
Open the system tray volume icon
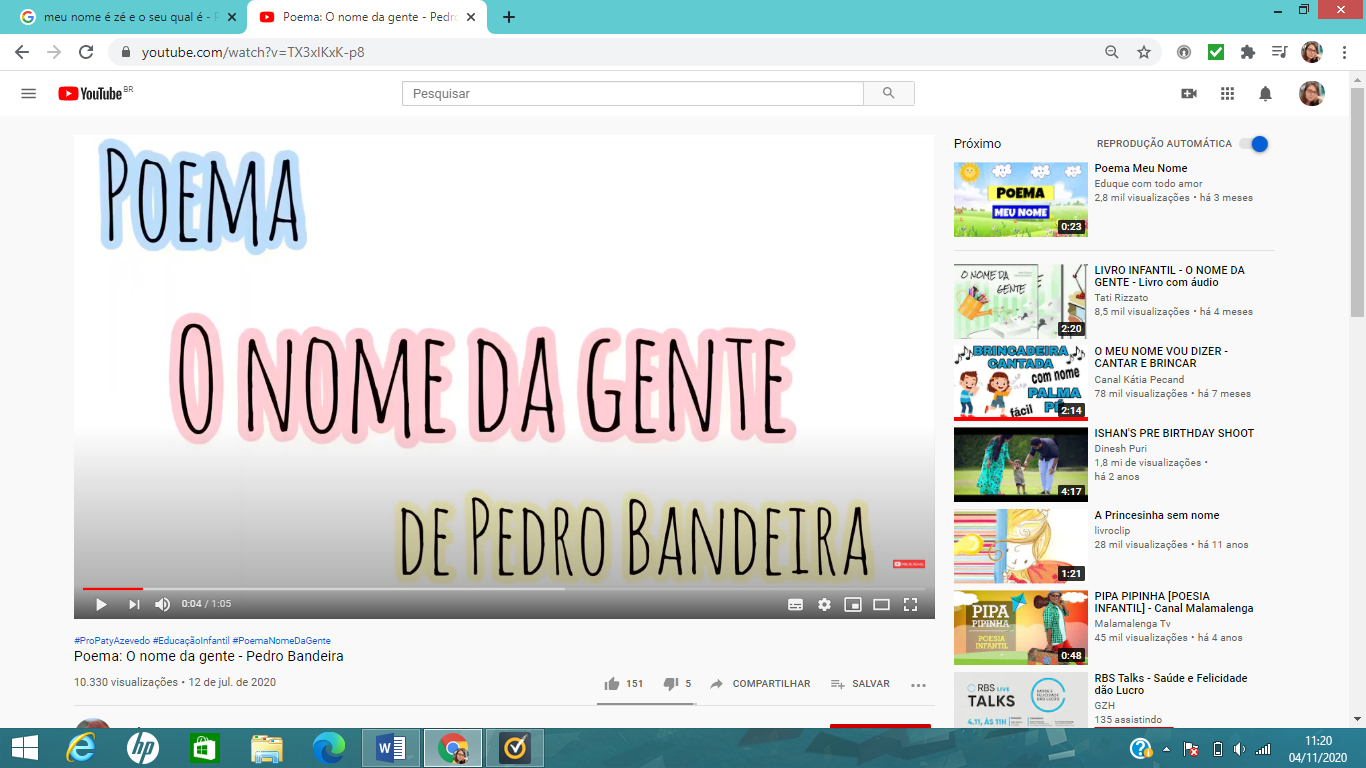pos(1240,749)
